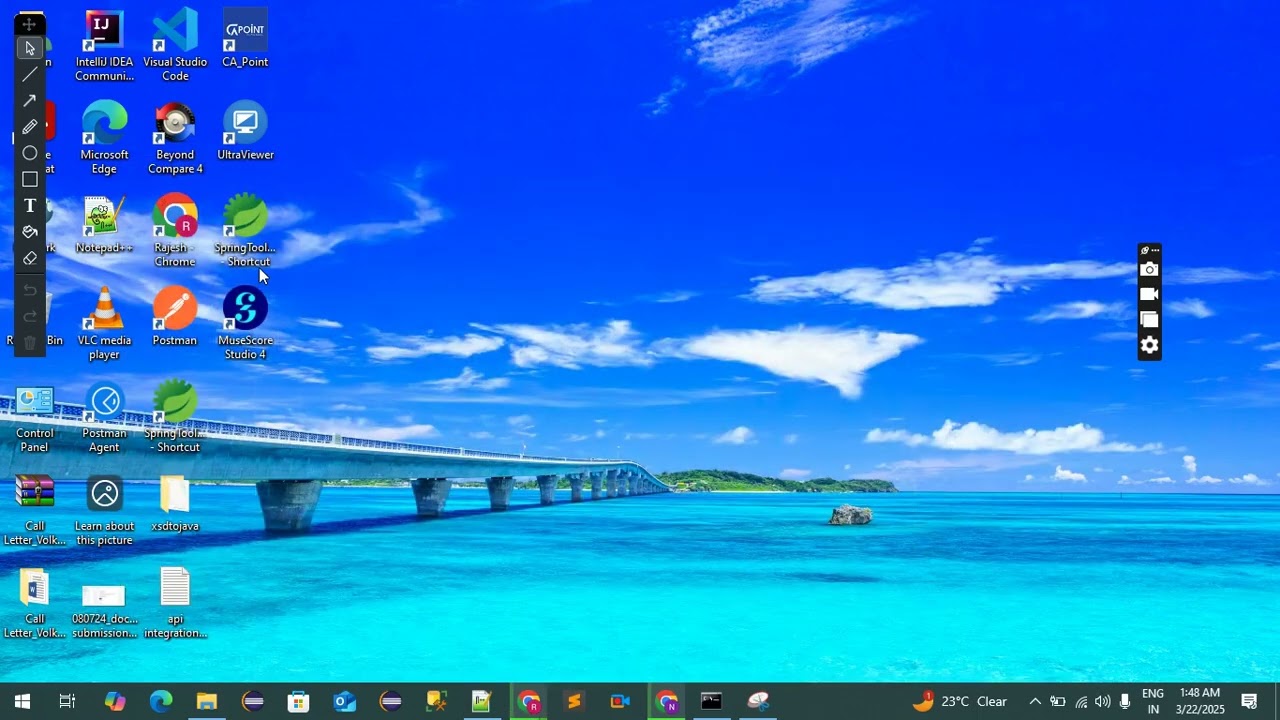The height and width of the screenshot is (720, 1280).
Task: Click the microphone tray icon
Action: pyautogui.click(x=1125, y=701)
